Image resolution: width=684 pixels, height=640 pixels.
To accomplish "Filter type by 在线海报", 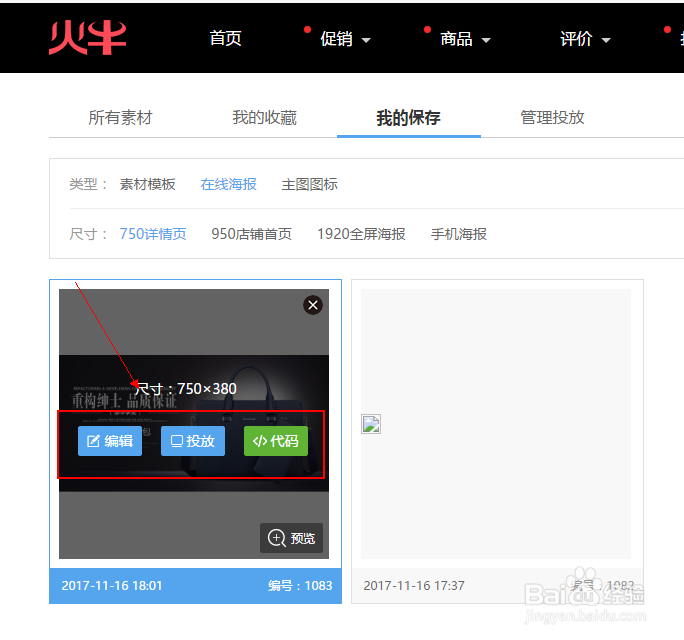I will tap(229, 184).
